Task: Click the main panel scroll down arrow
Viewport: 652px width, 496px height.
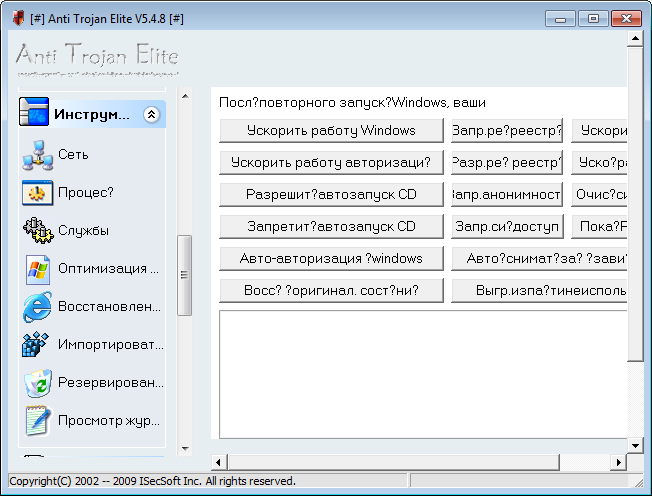Action: point(635,446)
